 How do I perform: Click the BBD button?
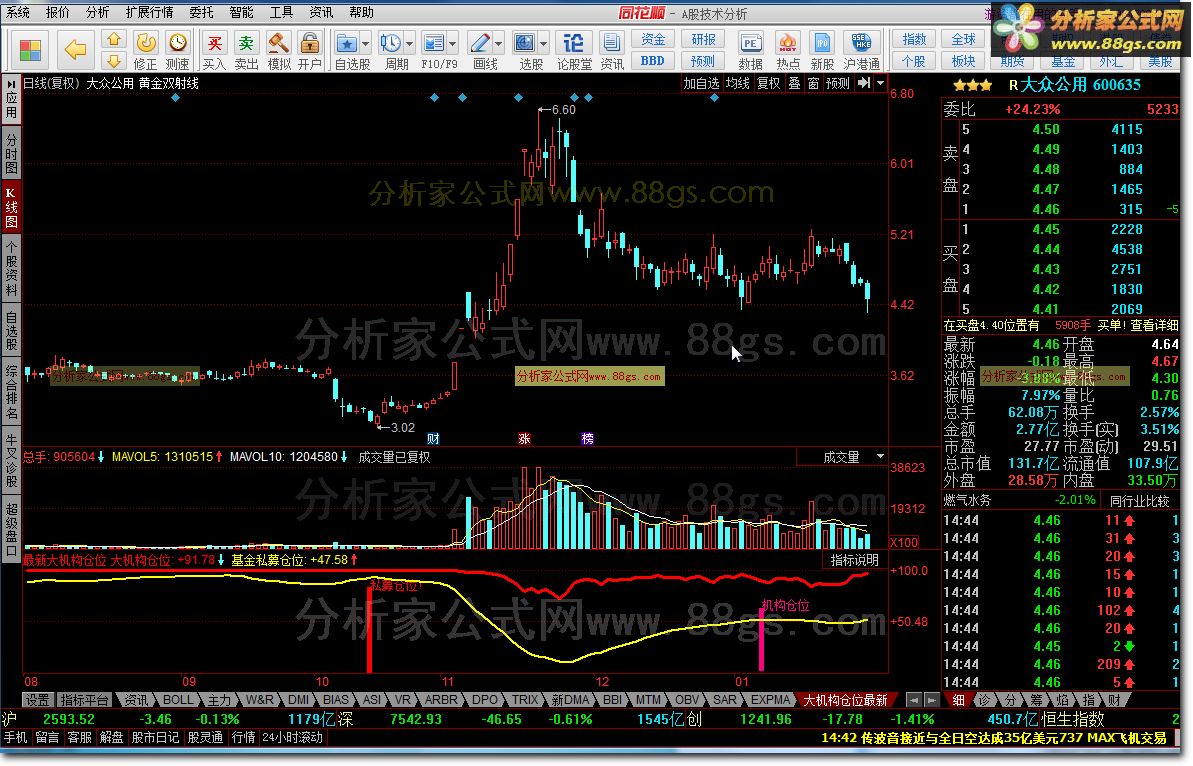click(x=653, y=60)
